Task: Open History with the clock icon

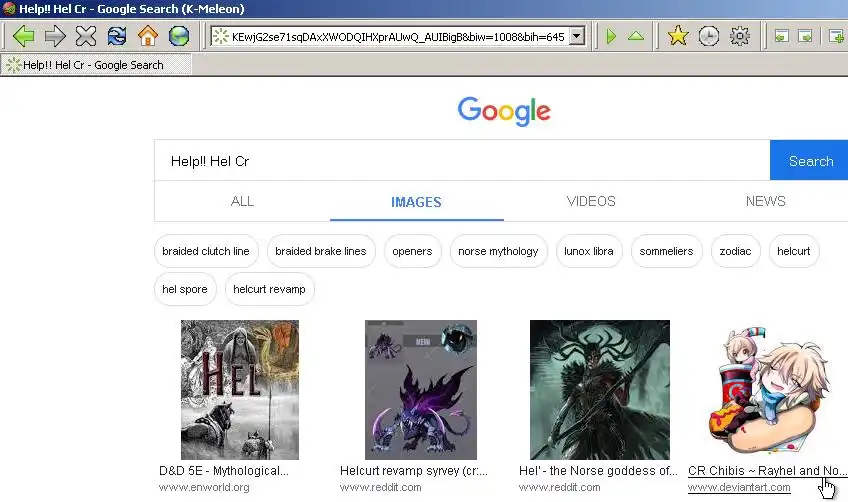Action: pyautogui.click(x=708, y=36)
